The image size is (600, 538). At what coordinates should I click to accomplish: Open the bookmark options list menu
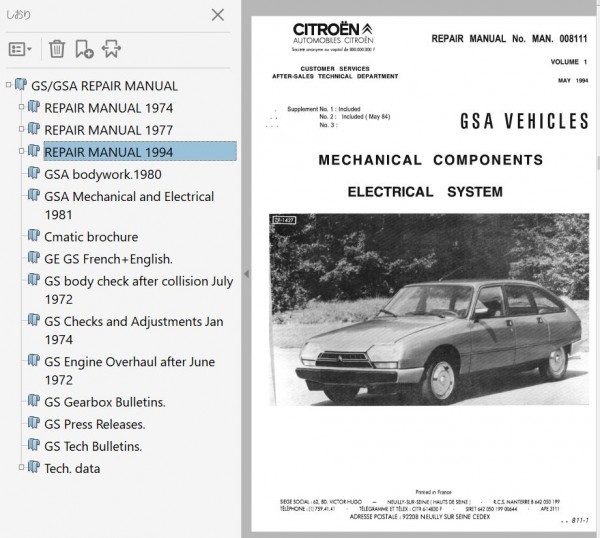20,49
